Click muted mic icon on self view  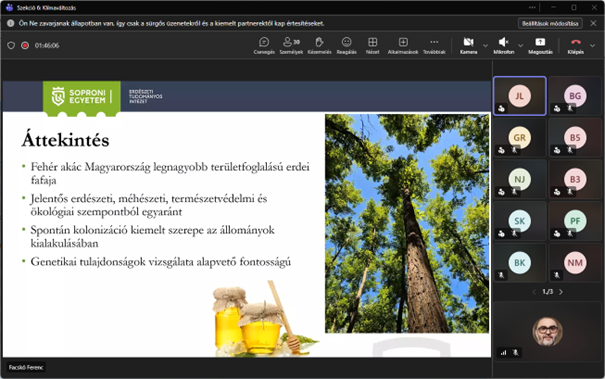(x=515, y=352)
